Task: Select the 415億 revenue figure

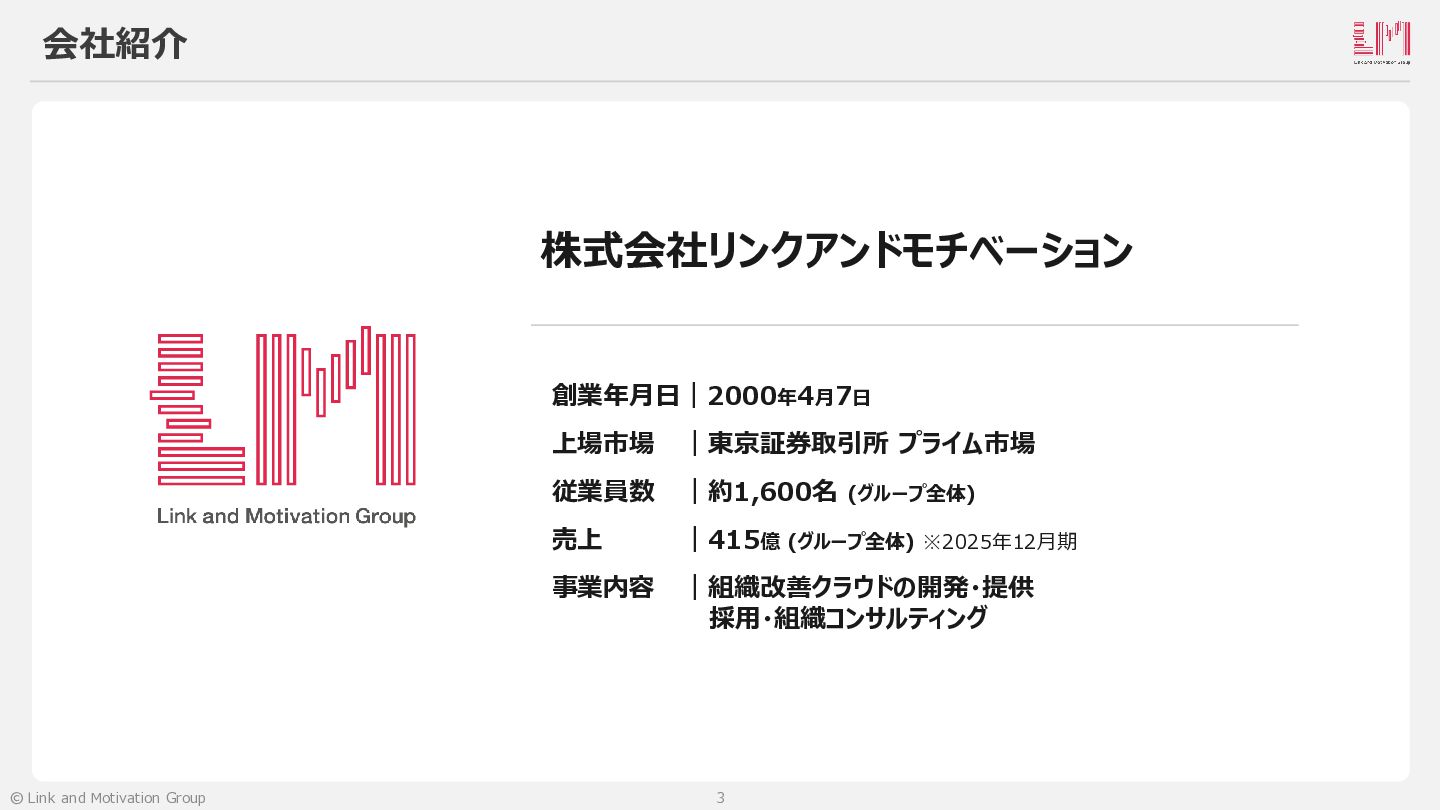Action: [744, 540]
